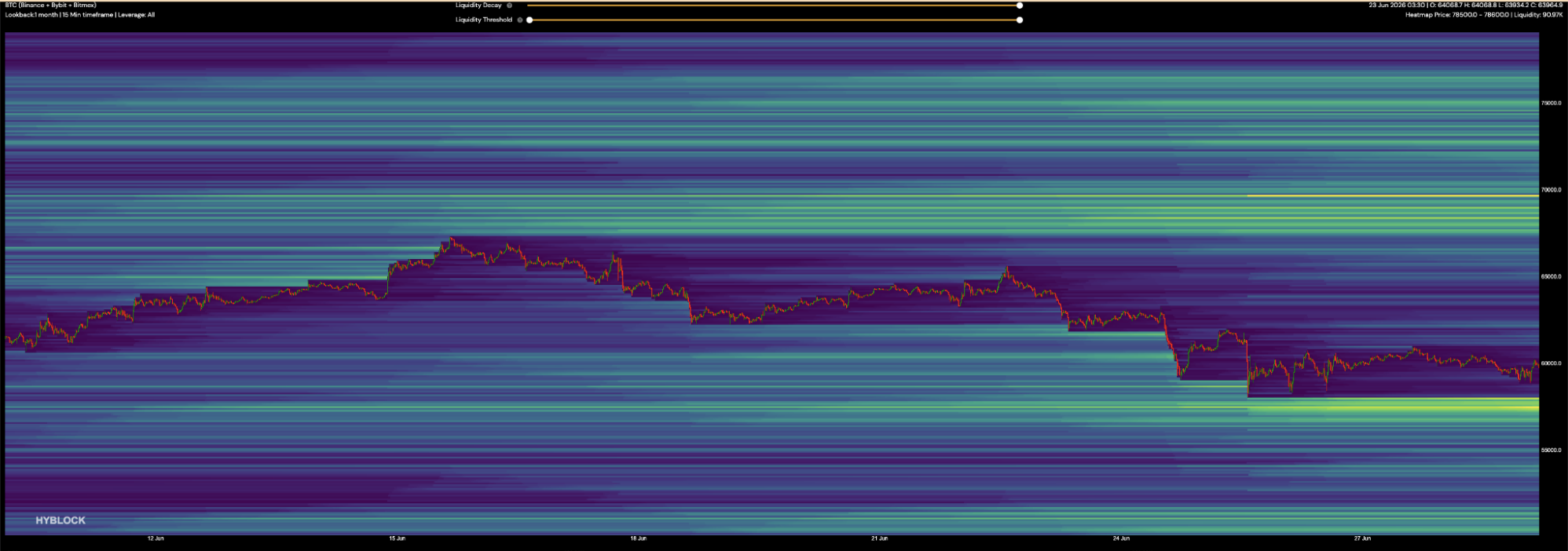Image resolution: width=1568 pixels, height=551 pixels.
Task: Click the '18 Jun' date axis label
Action: [x=638, y=538]
